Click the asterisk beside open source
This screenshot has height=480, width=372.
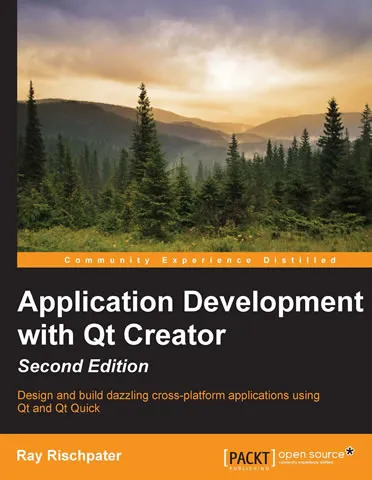point(349,452)
